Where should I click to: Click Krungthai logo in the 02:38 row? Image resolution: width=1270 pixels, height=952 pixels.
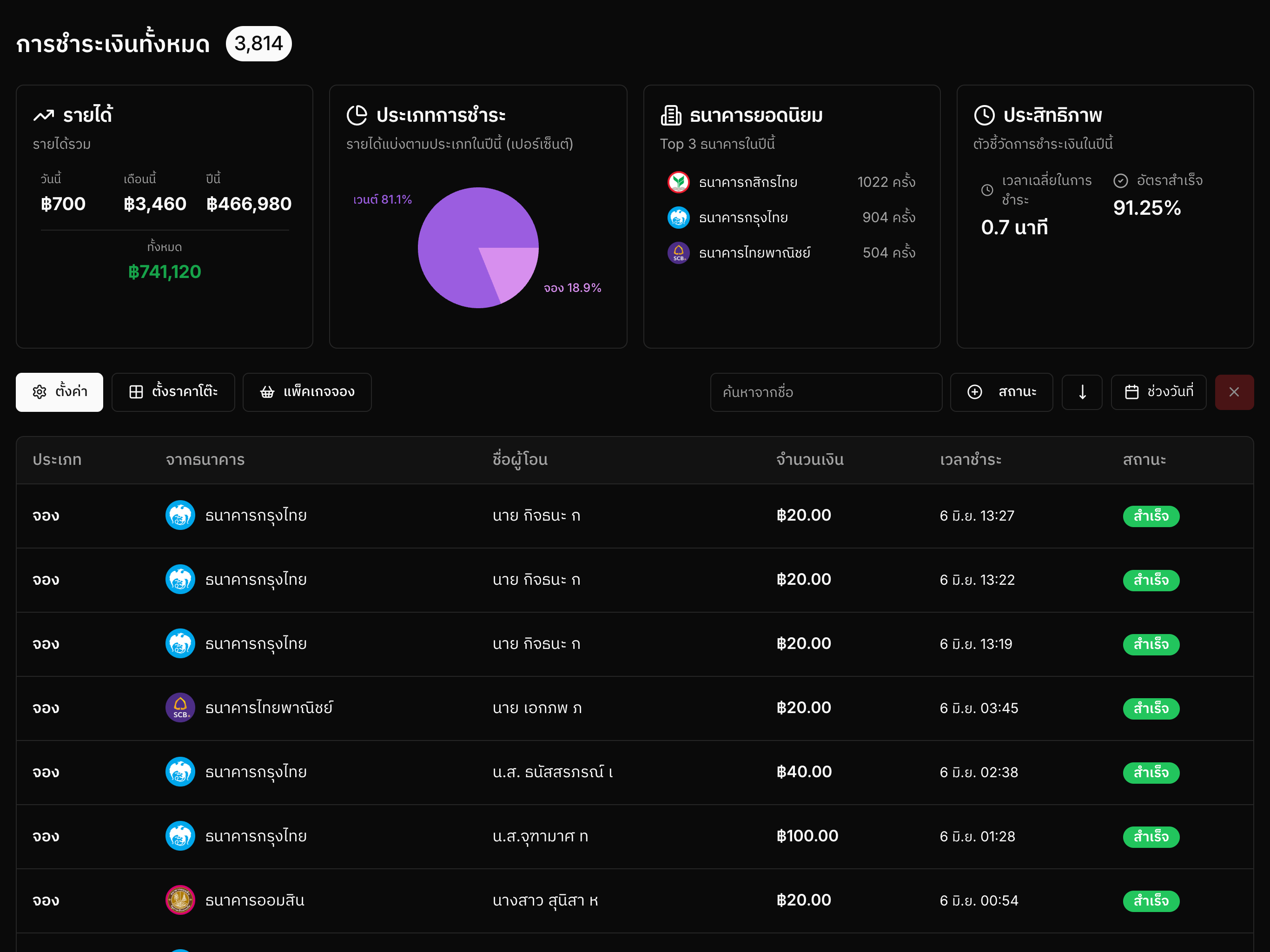click(180, 772)
